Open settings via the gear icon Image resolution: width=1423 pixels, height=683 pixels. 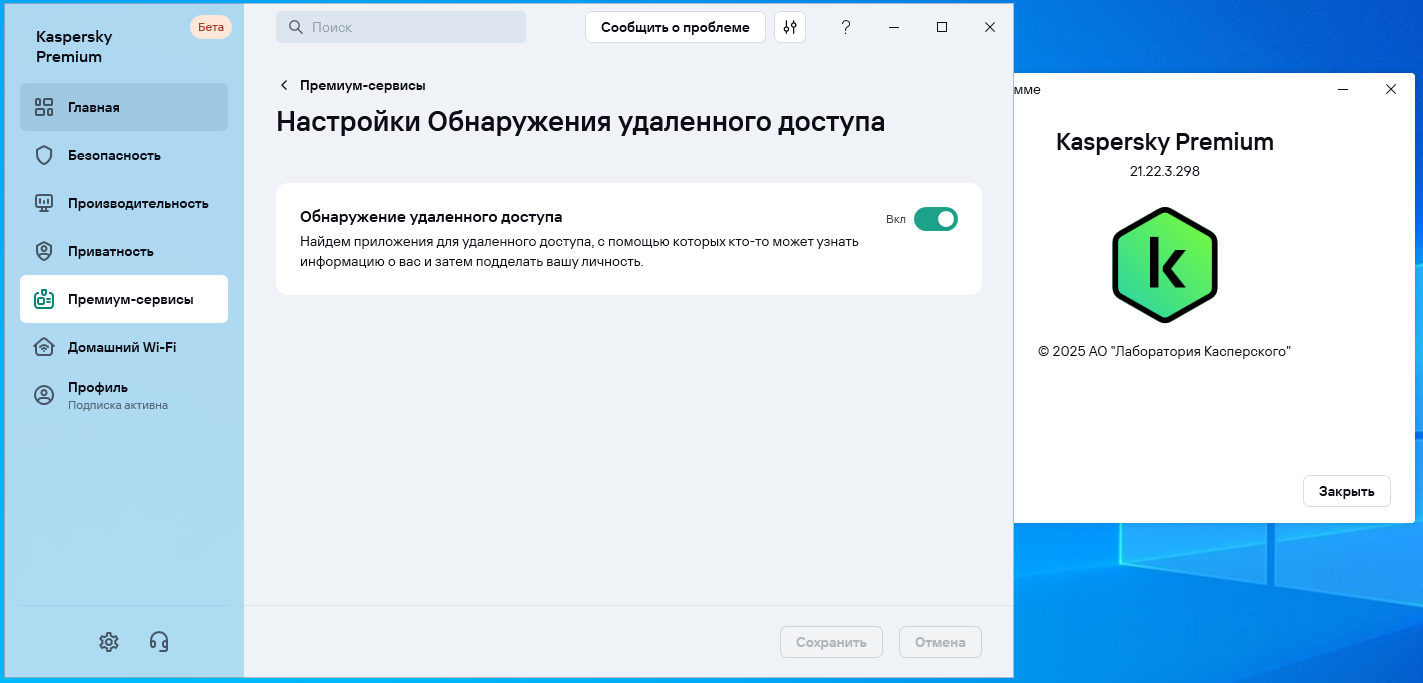click(x=109, y=641)
